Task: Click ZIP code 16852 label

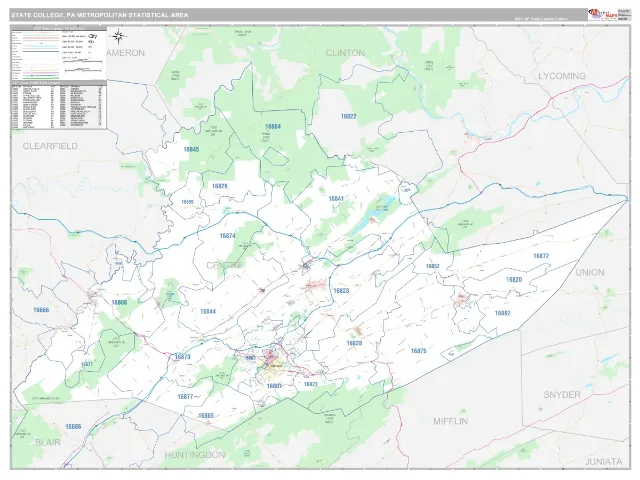Action: pos(432,266)
